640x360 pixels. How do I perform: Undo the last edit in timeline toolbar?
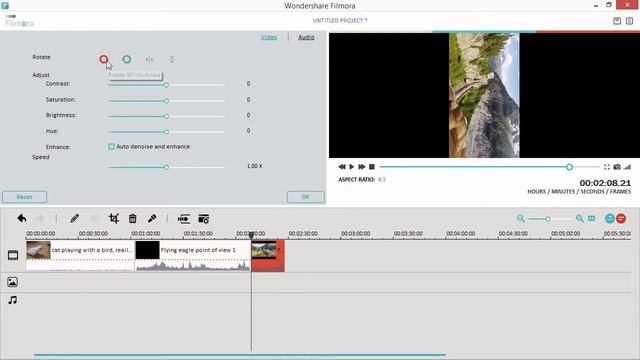pyautogui.click(x=22, y=218)
